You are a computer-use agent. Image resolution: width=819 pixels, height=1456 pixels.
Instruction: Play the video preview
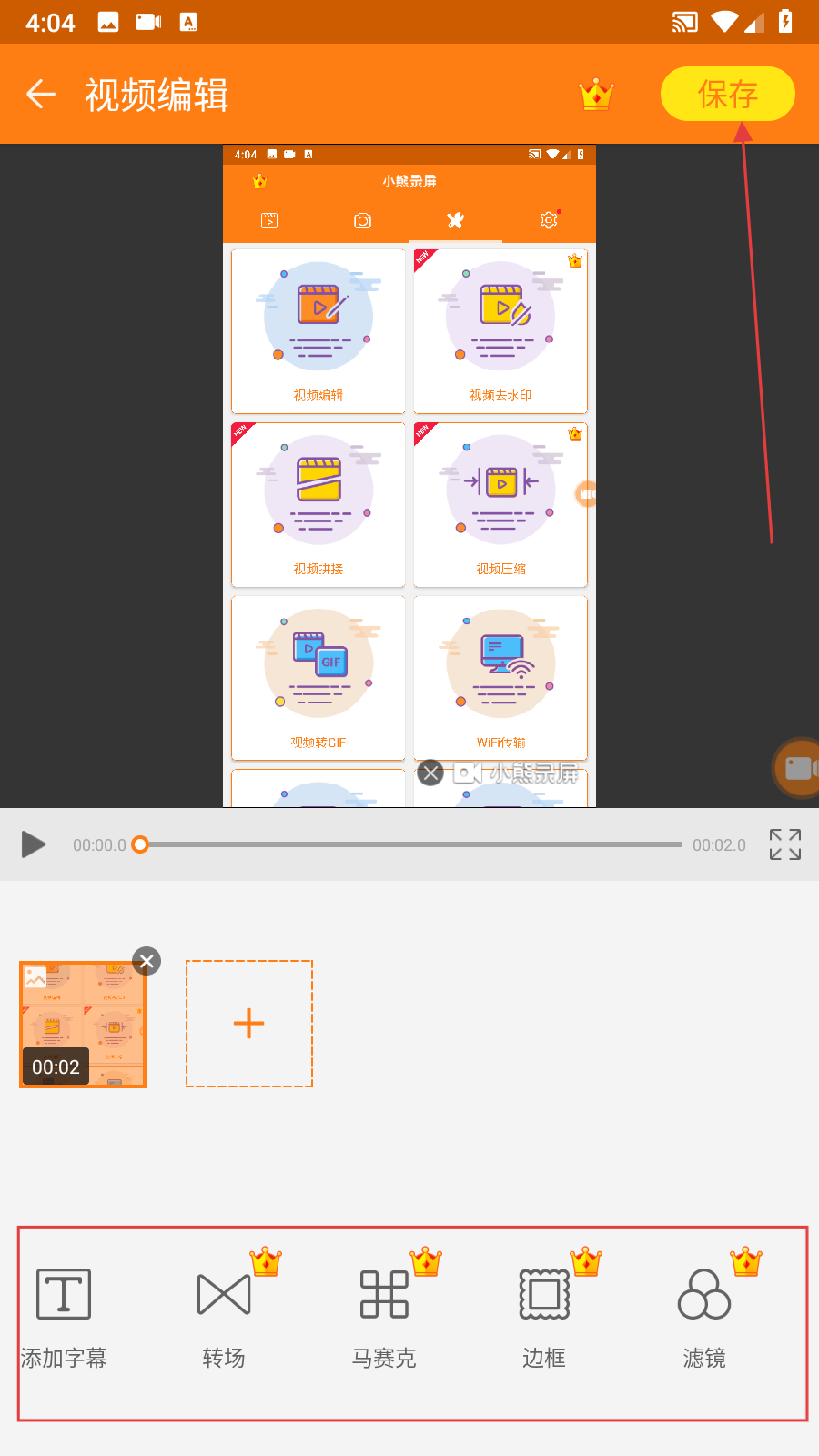[34, 844]
